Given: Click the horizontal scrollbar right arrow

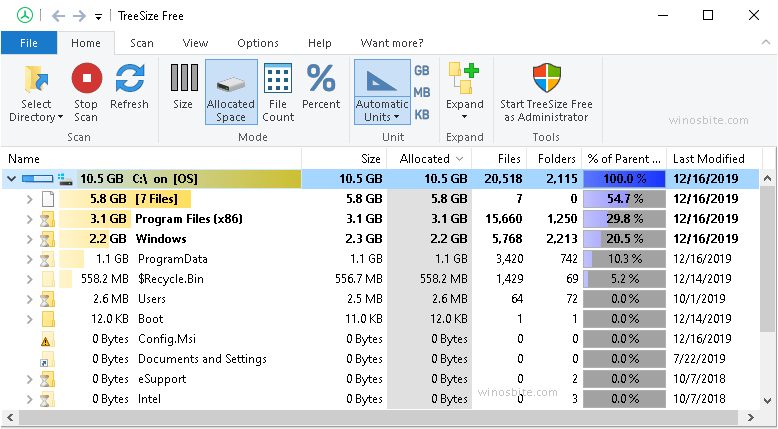Looking at the screenshot, I should click(751, 418).
